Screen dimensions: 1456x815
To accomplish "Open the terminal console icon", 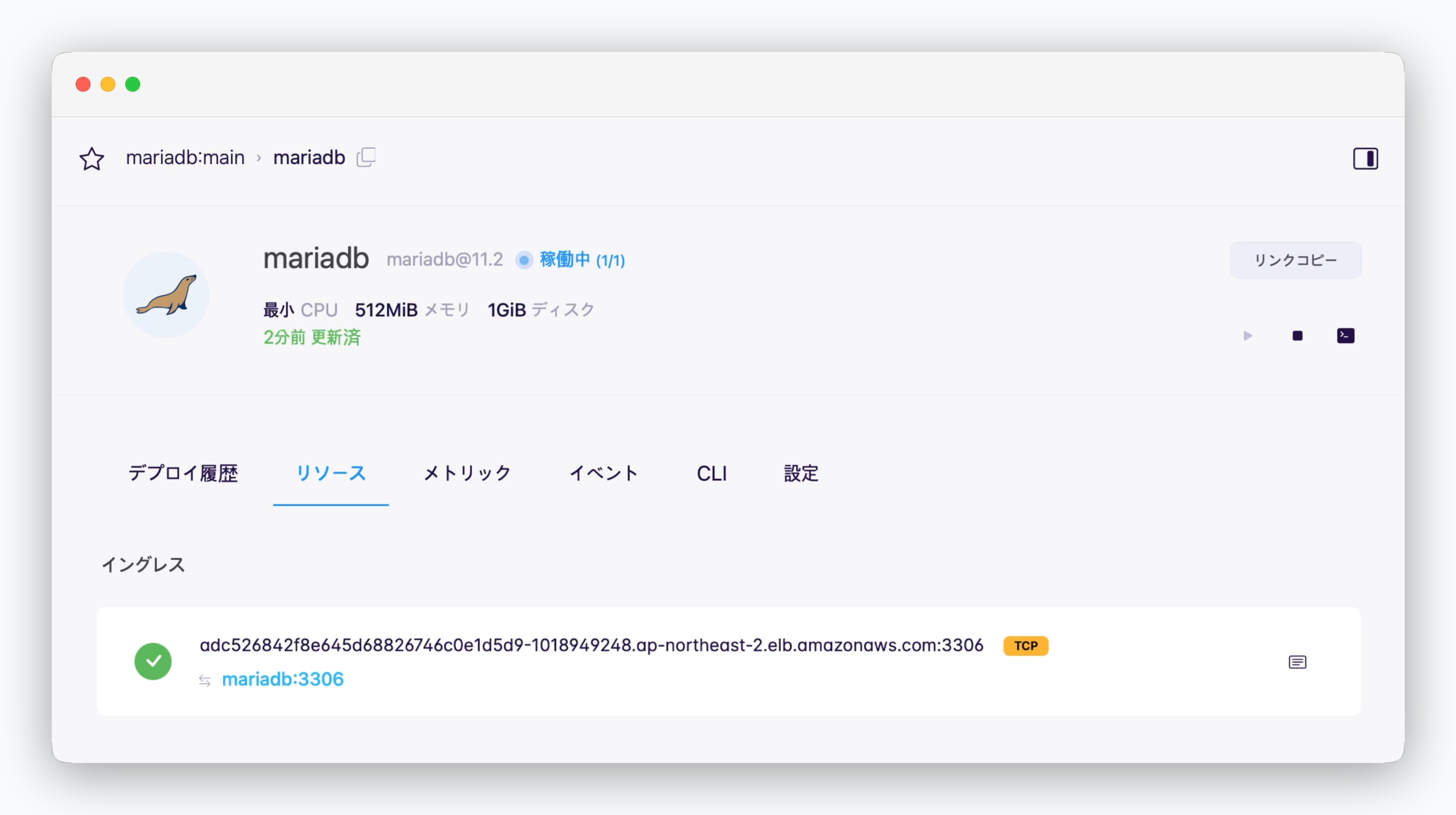I will click(x=1345, y=336).
